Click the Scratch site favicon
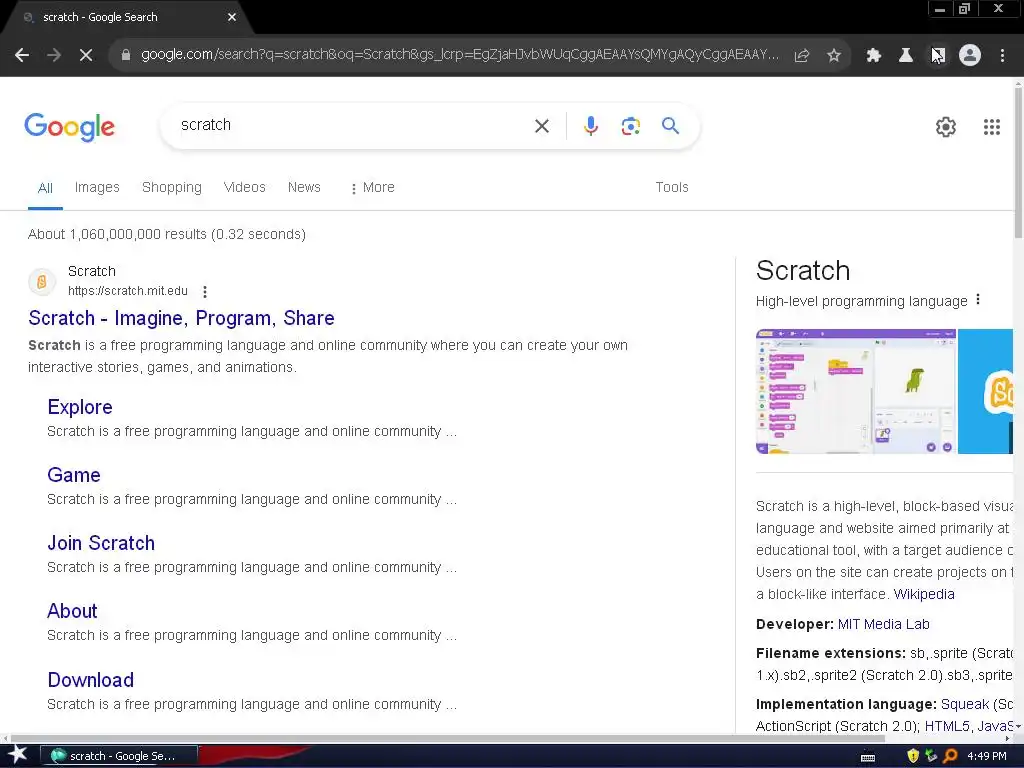 coord(42,281)
